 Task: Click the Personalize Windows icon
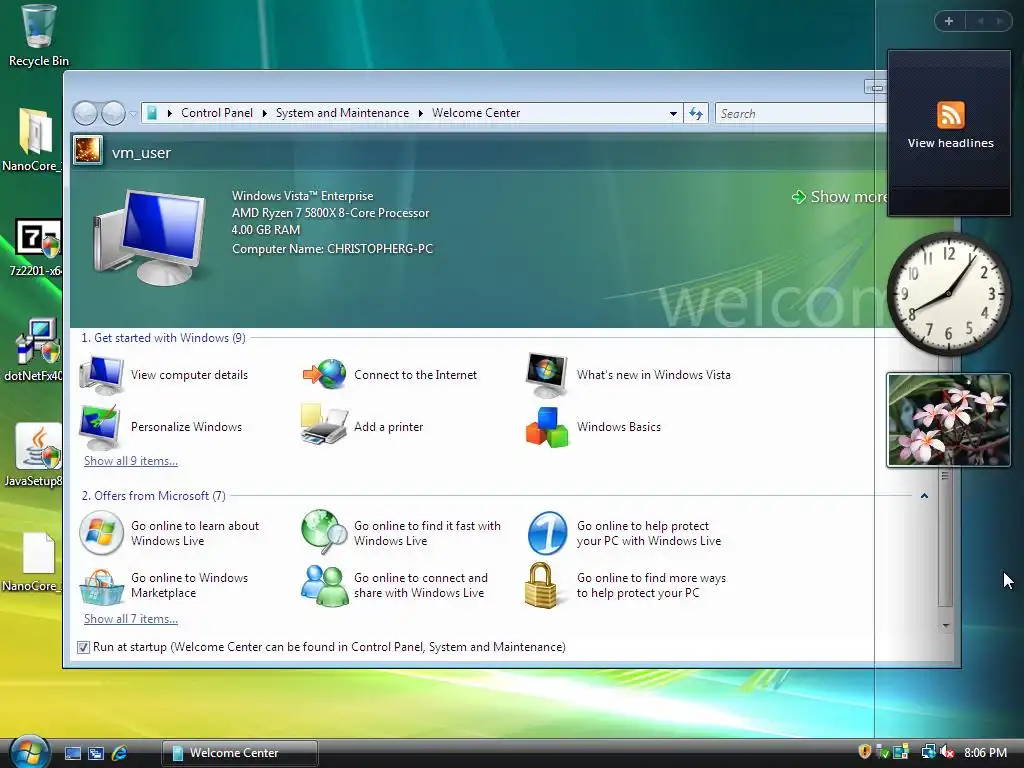[x=99, y=426]
